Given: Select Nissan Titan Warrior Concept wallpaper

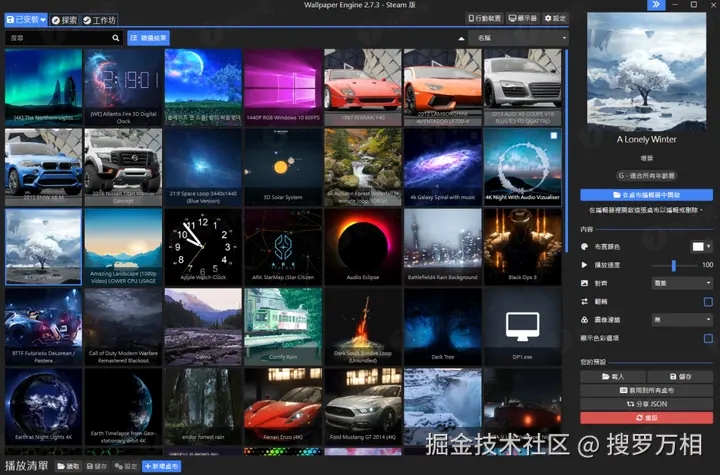Looking at the screenshot, I should click(123, 167).
